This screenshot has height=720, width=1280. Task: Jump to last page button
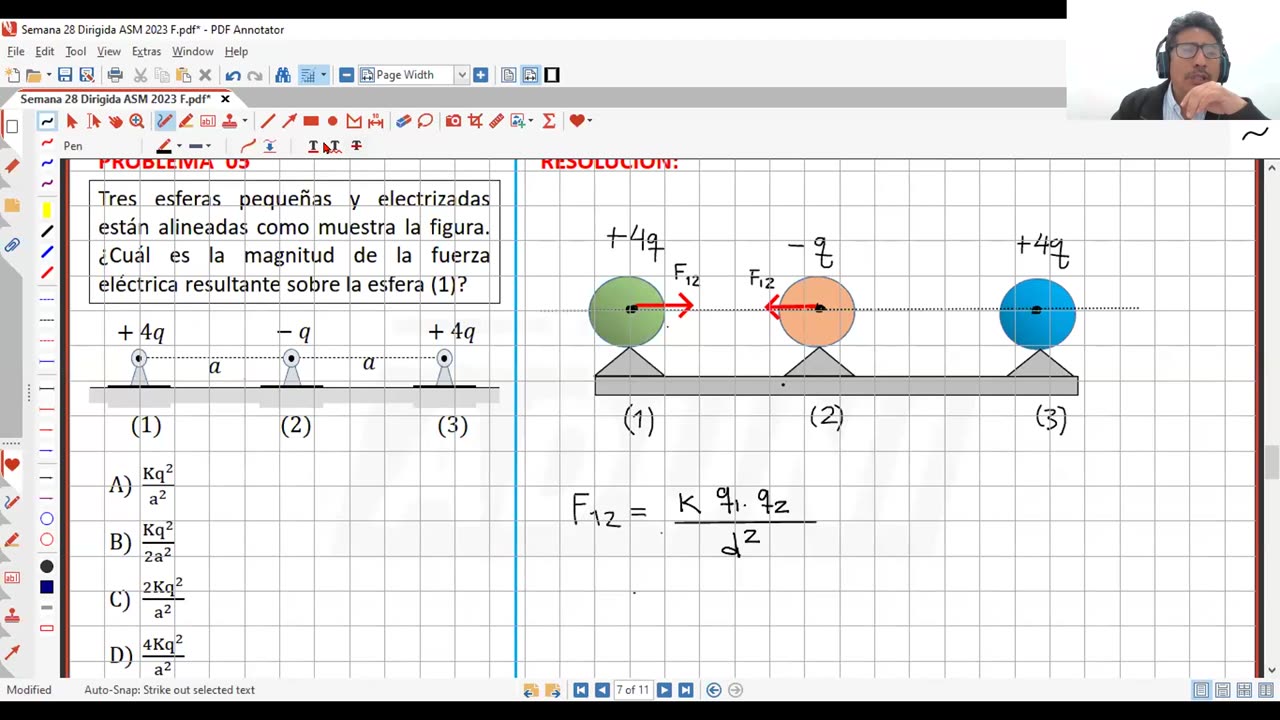point(685,690)
